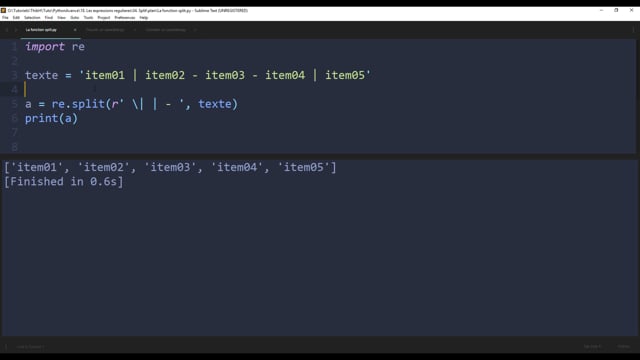Open the tab size selector in status bar
The image size is (640, 360).
[x=593, y=347]
